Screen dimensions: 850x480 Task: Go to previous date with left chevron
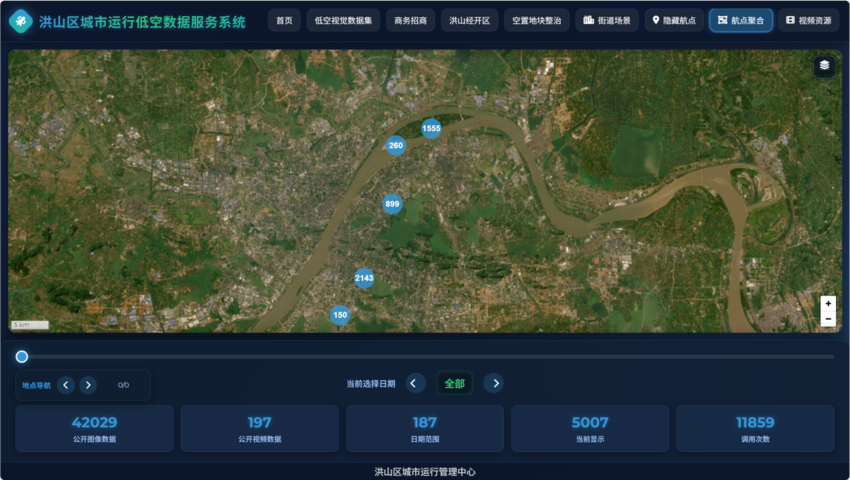click(x=416, y=383)
